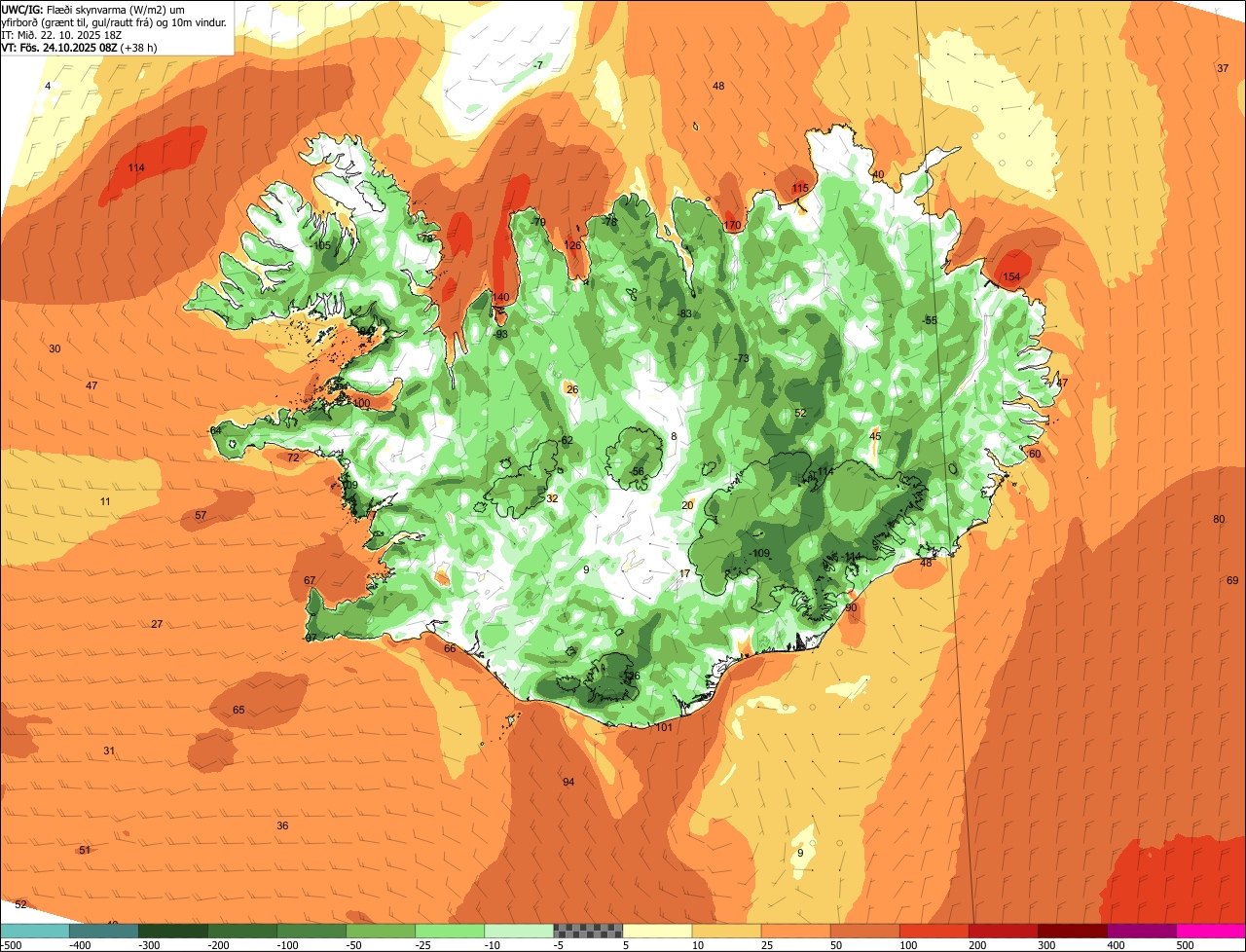This screenshot has width=1246, height=952.
Task: Click the 40 value in the northeast
Action: click(878, 175)
